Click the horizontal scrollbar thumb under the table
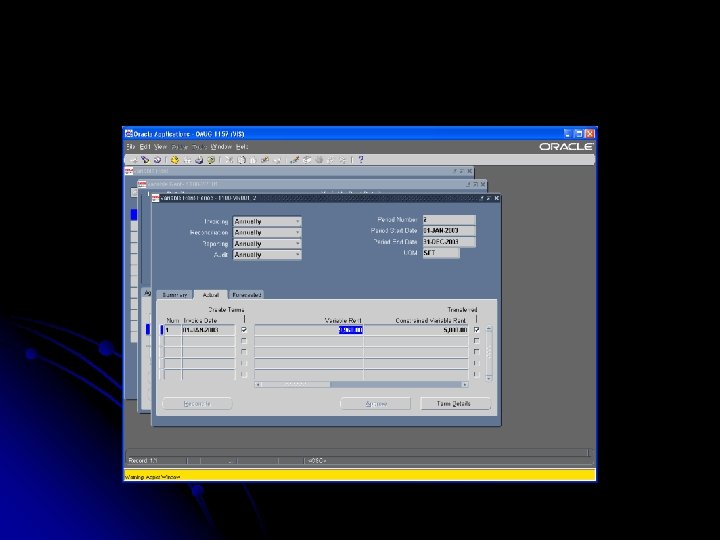 click(x=296, y=384)
